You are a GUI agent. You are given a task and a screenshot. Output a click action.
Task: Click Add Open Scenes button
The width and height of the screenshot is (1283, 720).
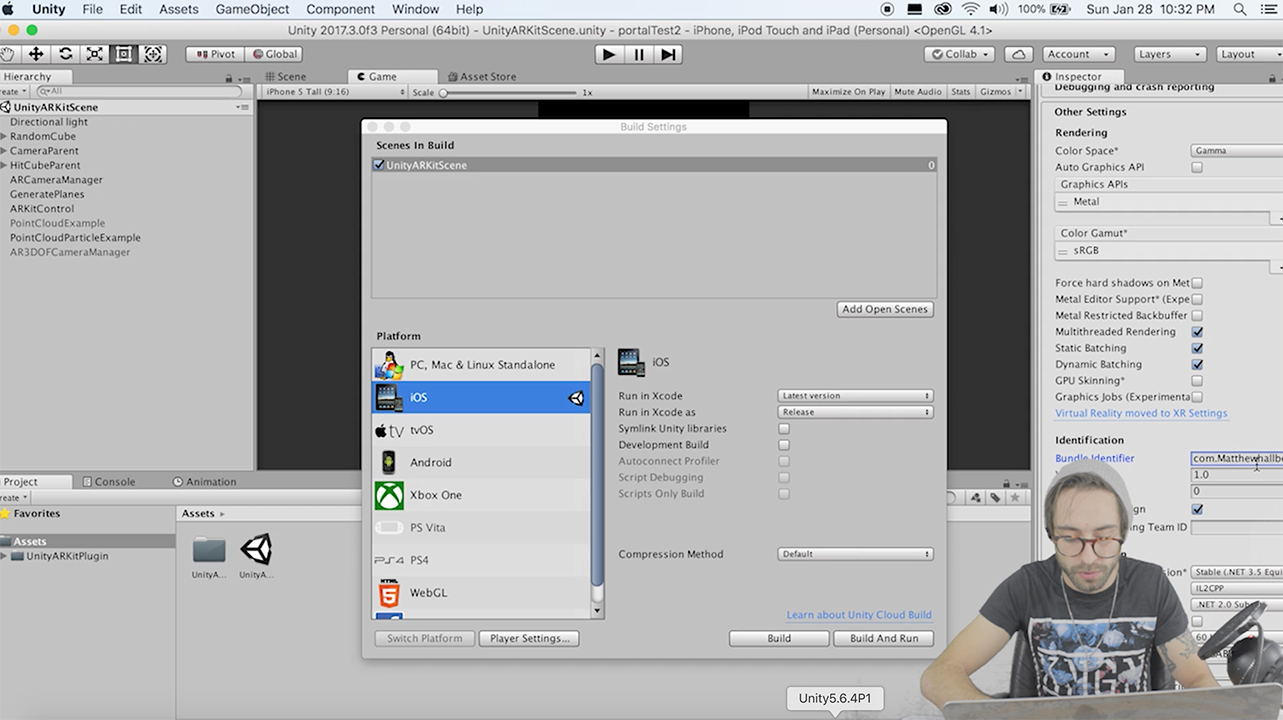point(885,309)
